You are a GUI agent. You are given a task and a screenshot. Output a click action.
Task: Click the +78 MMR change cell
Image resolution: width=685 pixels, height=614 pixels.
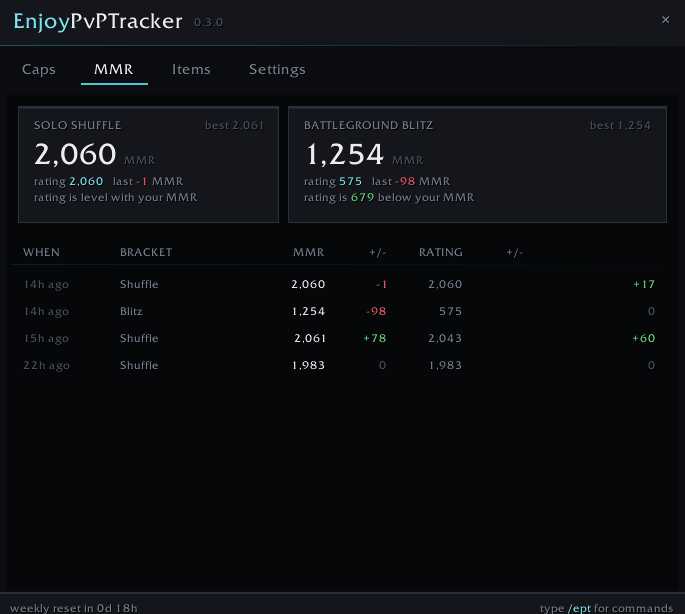pyautogui.click(x=375, y=339)
